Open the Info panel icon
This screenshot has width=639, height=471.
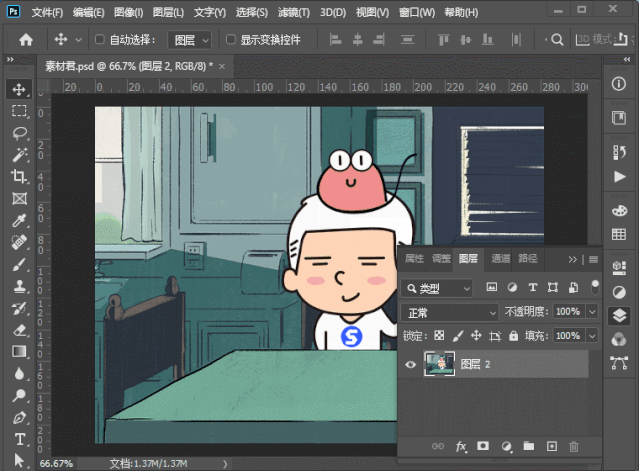[x=619, y=84]
